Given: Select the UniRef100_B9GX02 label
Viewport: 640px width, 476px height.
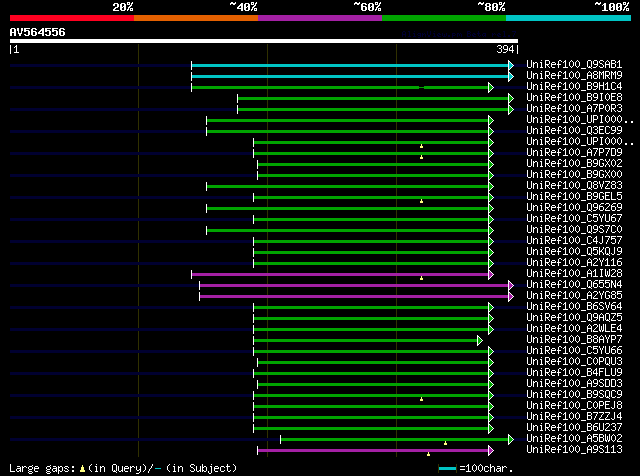Looking at the screenshot, I should [574, 164].
